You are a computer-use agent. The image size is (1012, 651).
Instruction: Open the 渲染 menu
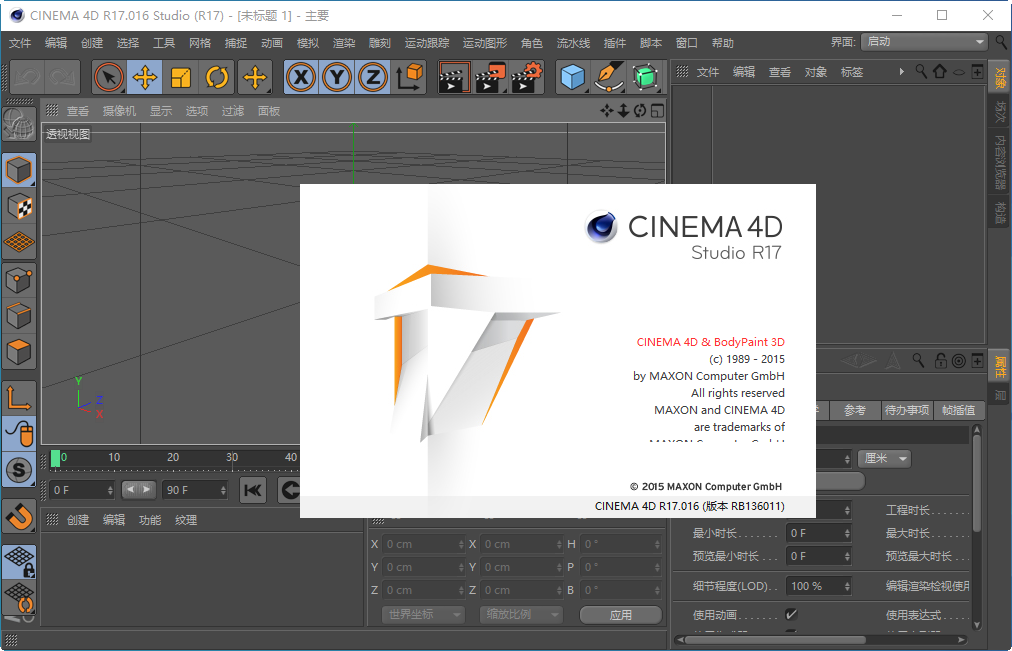pos(344,43)
